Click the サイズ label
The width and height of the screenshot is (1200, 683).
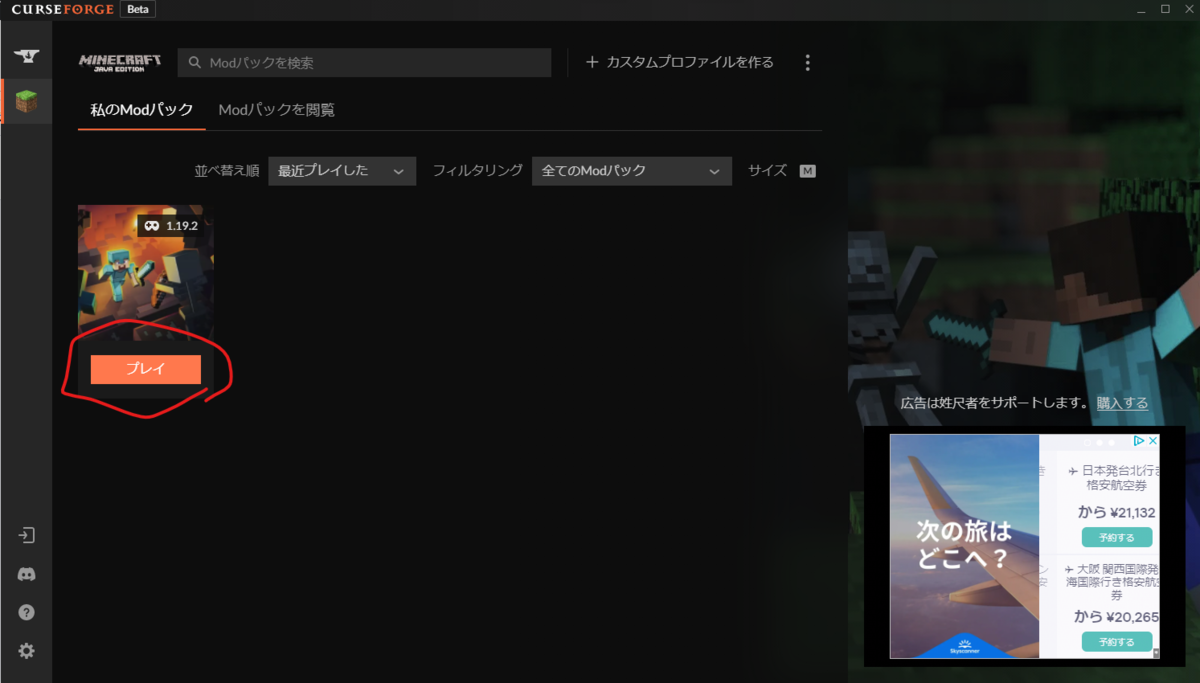[x=767, y=171]
